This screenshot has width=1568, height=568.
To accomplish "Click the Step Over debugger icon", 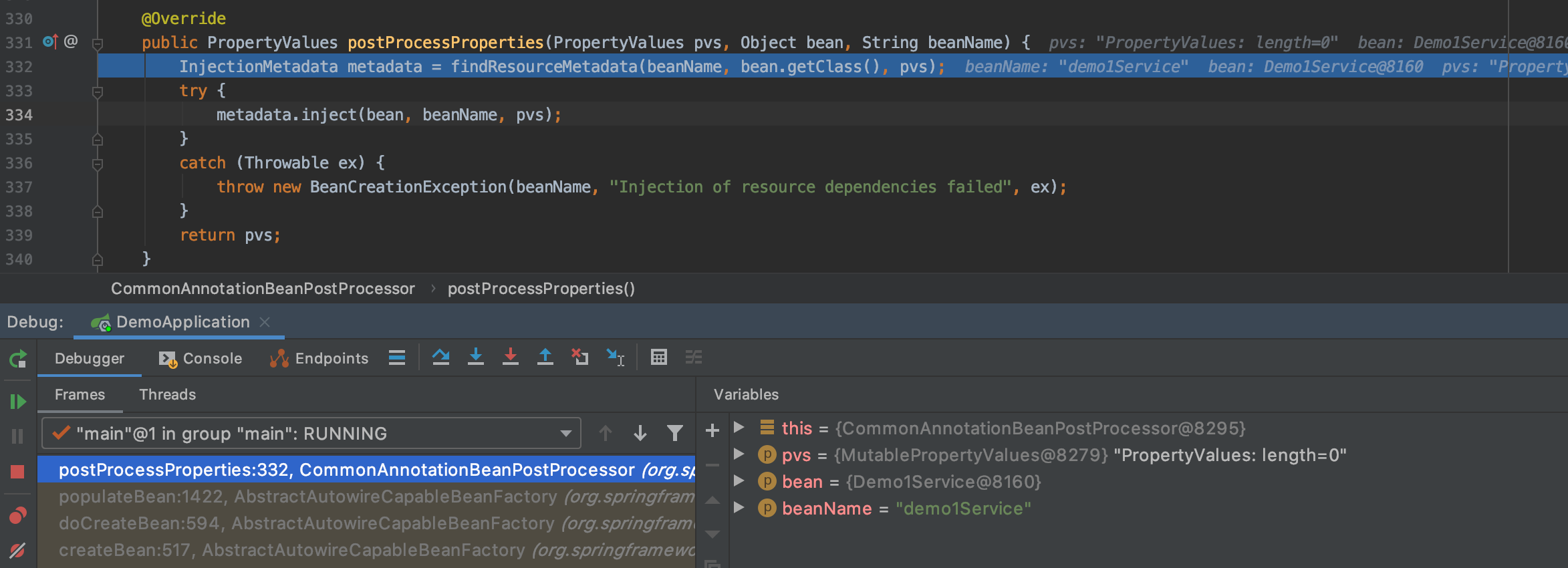I will (440, 358).
